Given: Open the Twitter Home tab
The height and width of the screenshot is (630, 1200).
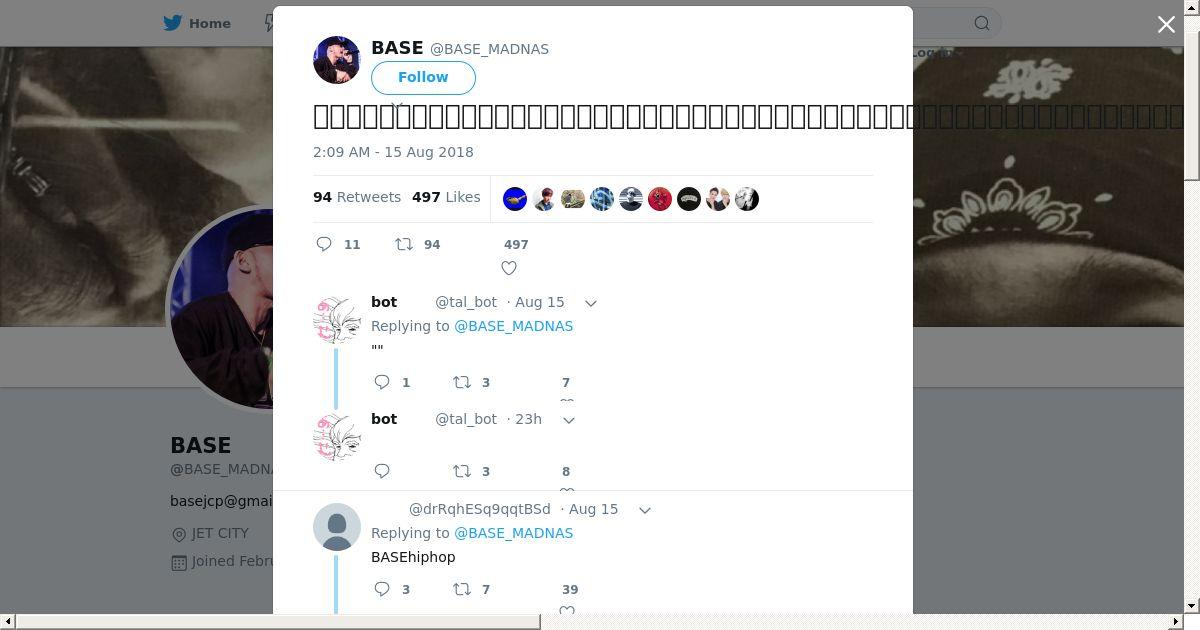Looking at the screenshot, I should coord(197,23).
